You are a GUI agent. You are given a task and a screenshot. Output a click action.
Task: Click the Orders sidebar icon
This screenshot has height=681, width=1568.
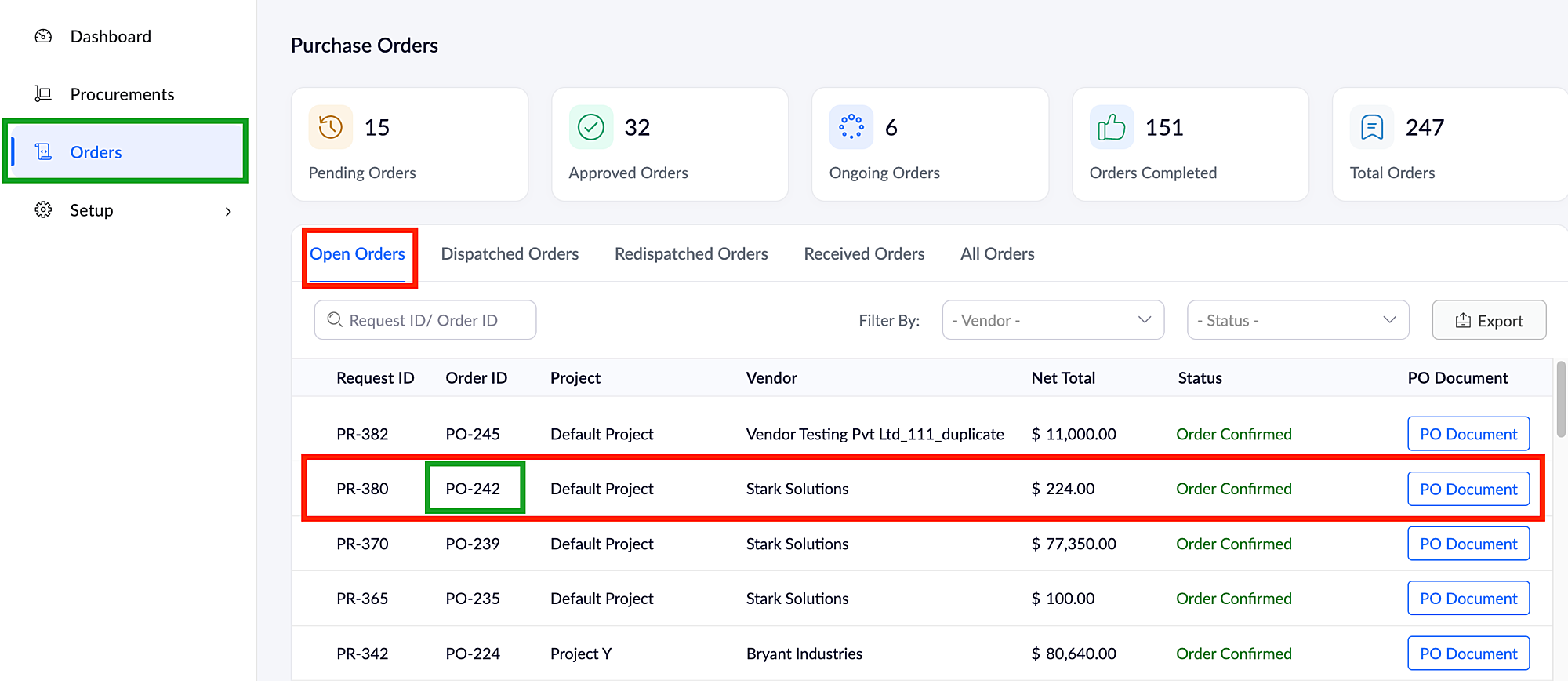44,152
